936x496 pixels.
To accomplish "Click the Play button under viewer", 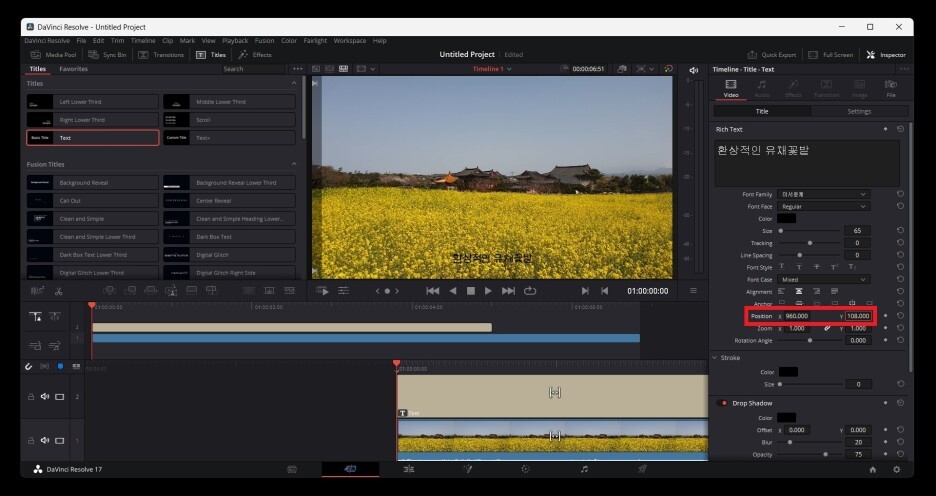I will [x=488, y=291].
